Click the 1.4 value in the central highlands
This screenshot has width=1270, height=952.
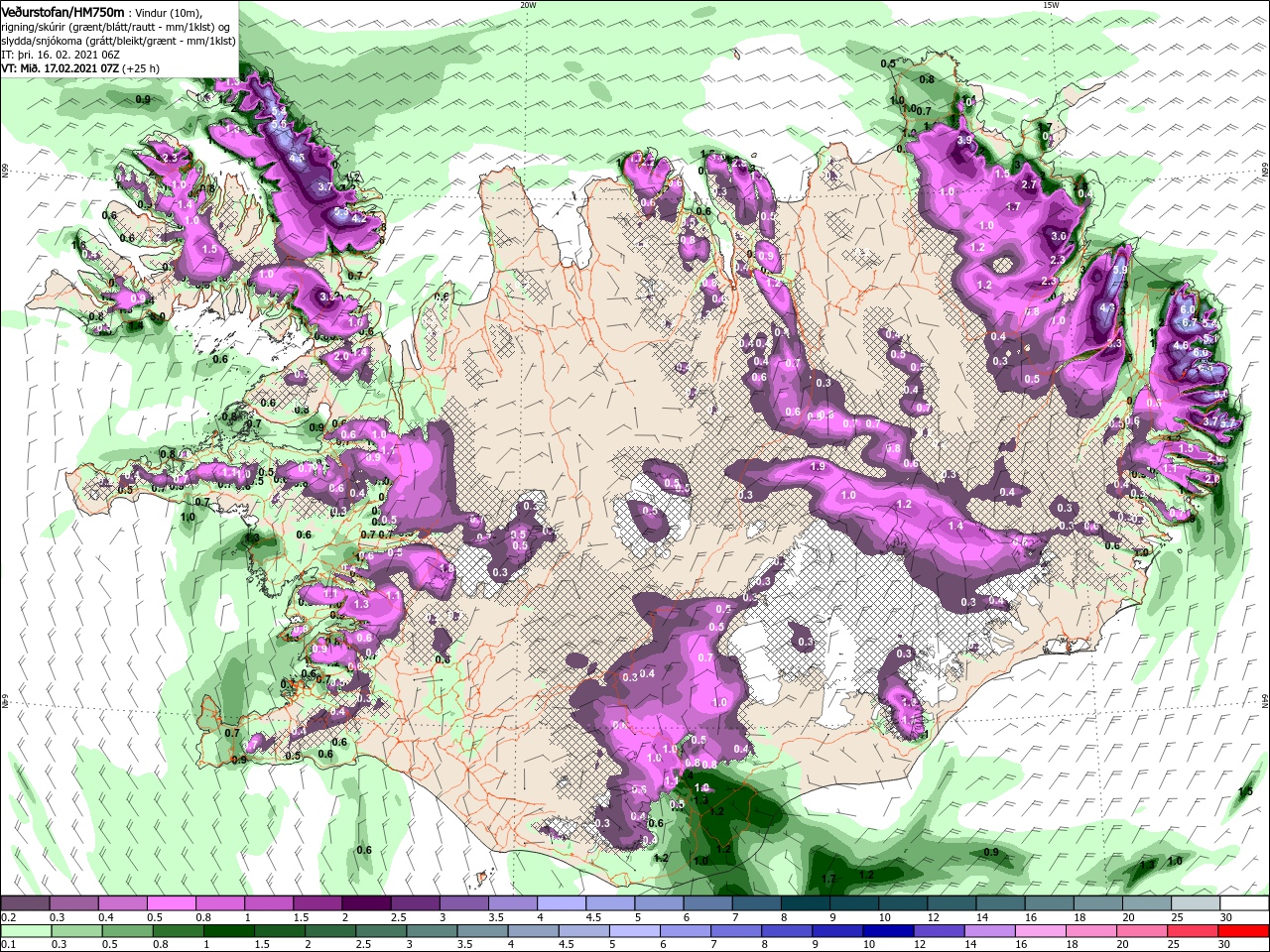coord(955,526)
